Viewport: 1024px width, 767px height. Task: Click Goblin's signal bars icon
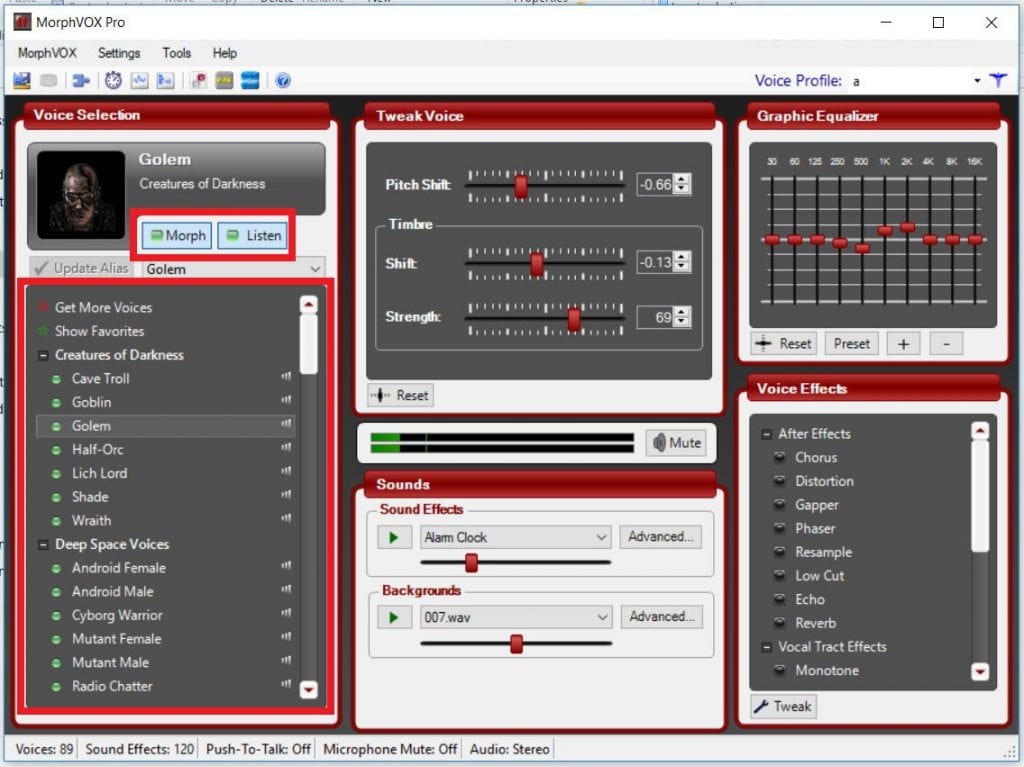pos(286,400)
